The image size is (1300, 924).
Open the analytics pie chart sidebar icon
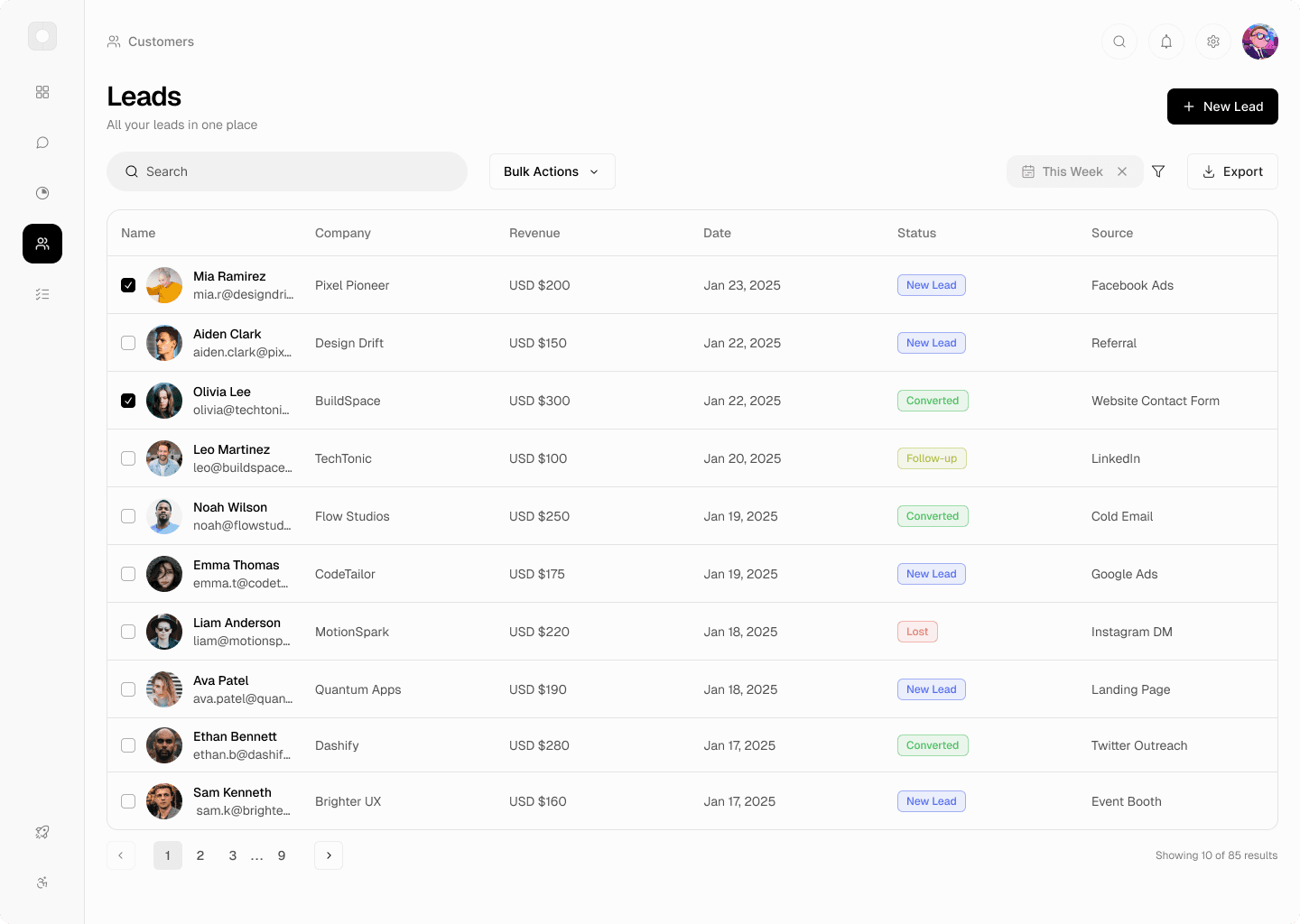(42, 193)
